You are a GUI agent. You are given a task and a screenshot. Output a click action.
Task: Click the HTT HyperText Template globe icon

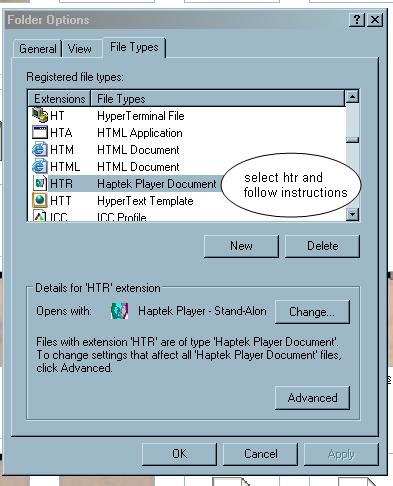(x=40, y=200)
